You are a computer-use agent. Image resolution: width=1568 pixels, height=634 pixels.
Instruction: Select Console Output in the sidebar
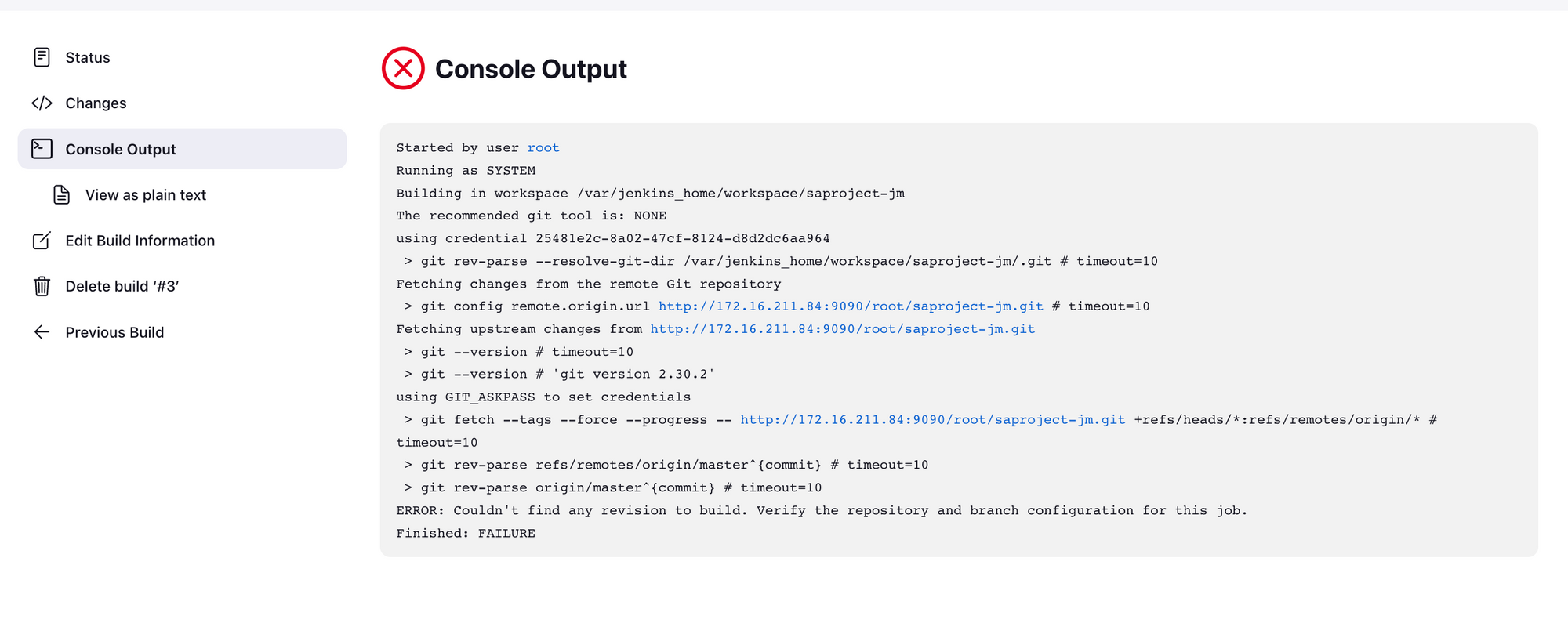[121, 149]
